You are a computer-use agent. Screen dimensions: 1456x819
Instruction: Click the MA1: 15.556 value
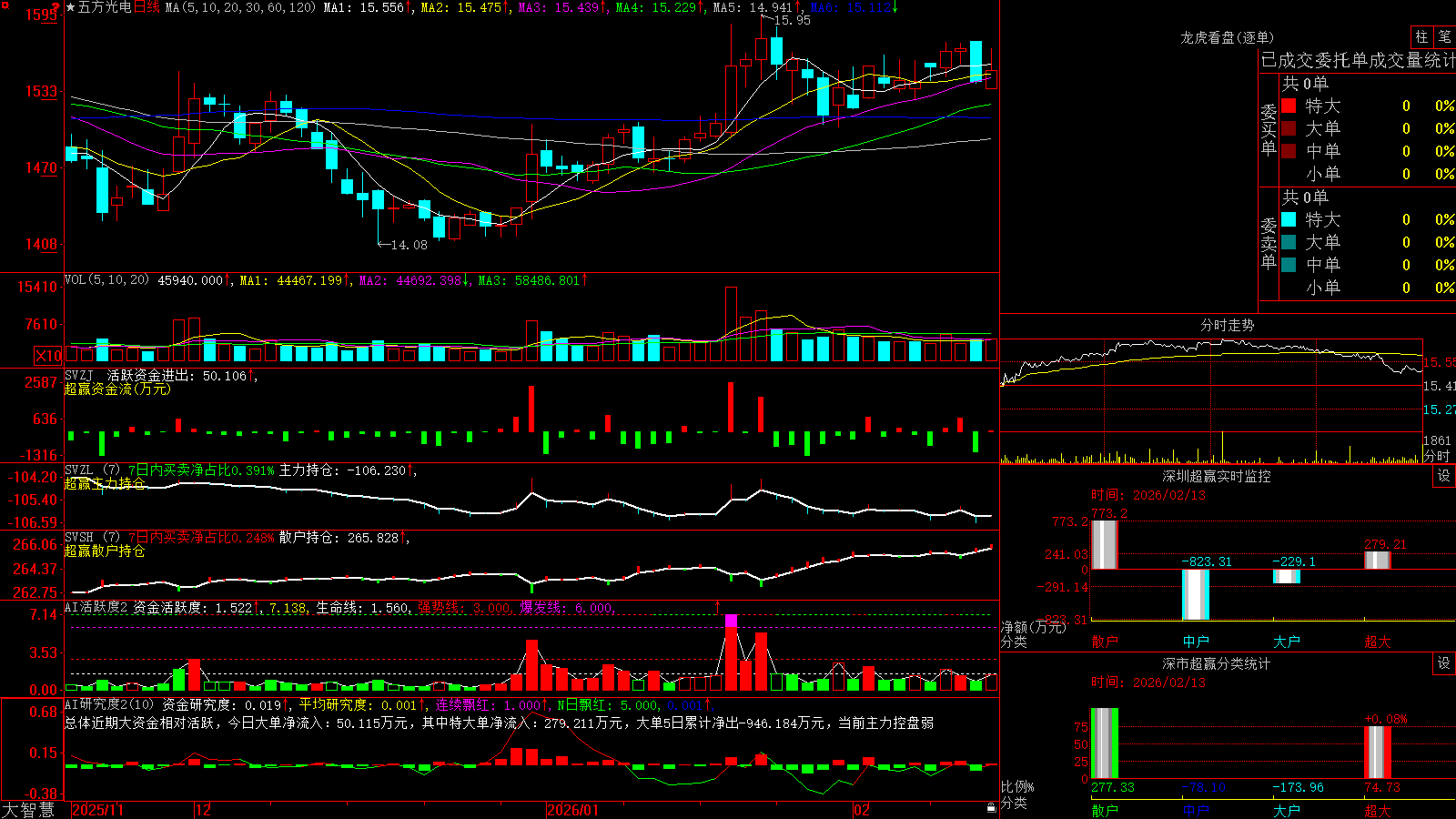pyautogui.click(x=363, y=7)
